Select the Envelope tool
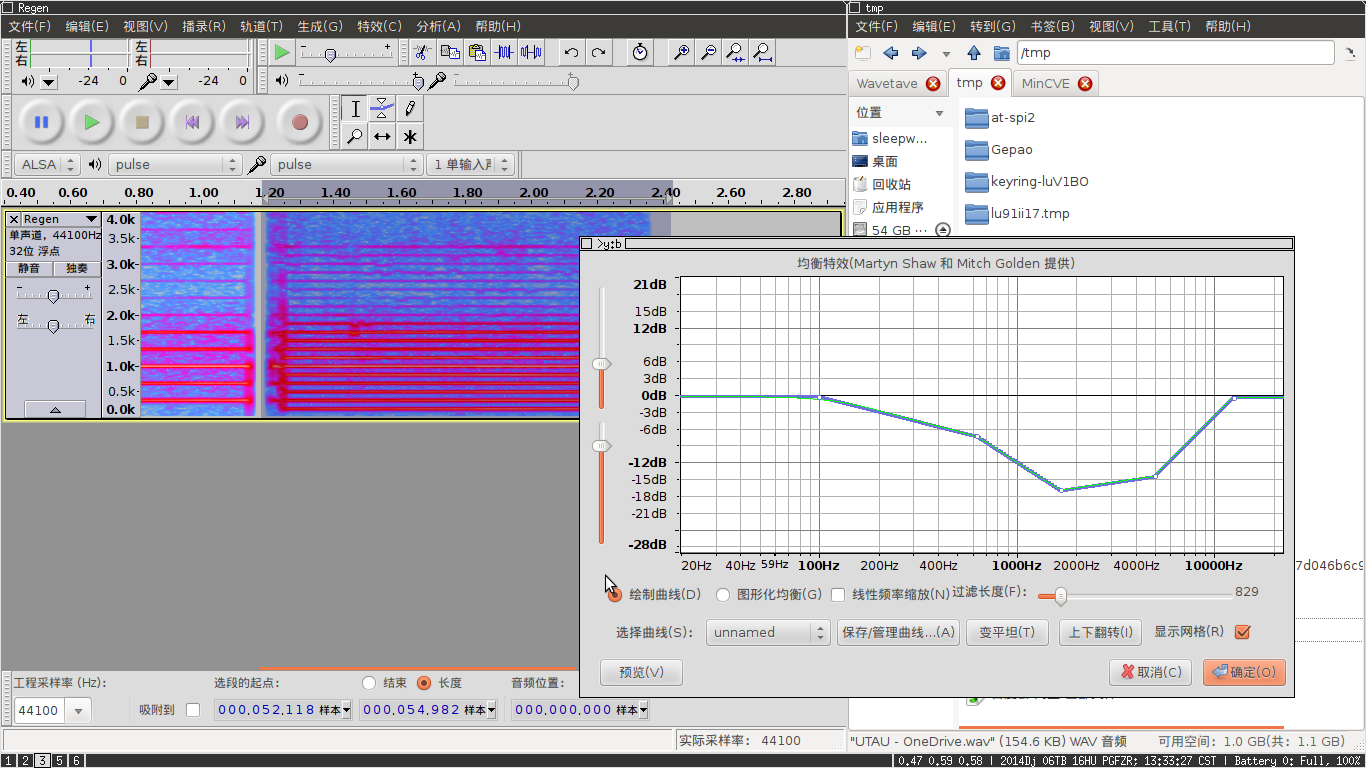Screen dimensions: 1366x768 [x=382, y=109]
